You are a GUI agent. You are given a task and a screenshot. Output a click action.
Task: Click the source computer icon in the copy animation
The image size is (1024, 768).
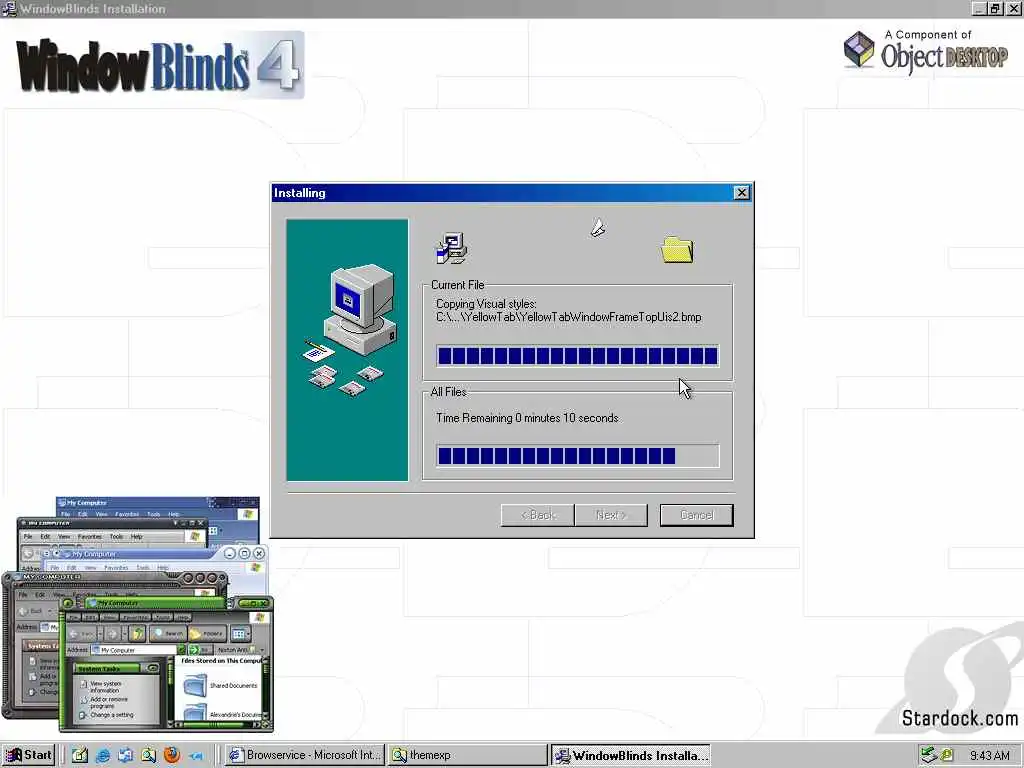pyautogui.click(x=451, y=248)
